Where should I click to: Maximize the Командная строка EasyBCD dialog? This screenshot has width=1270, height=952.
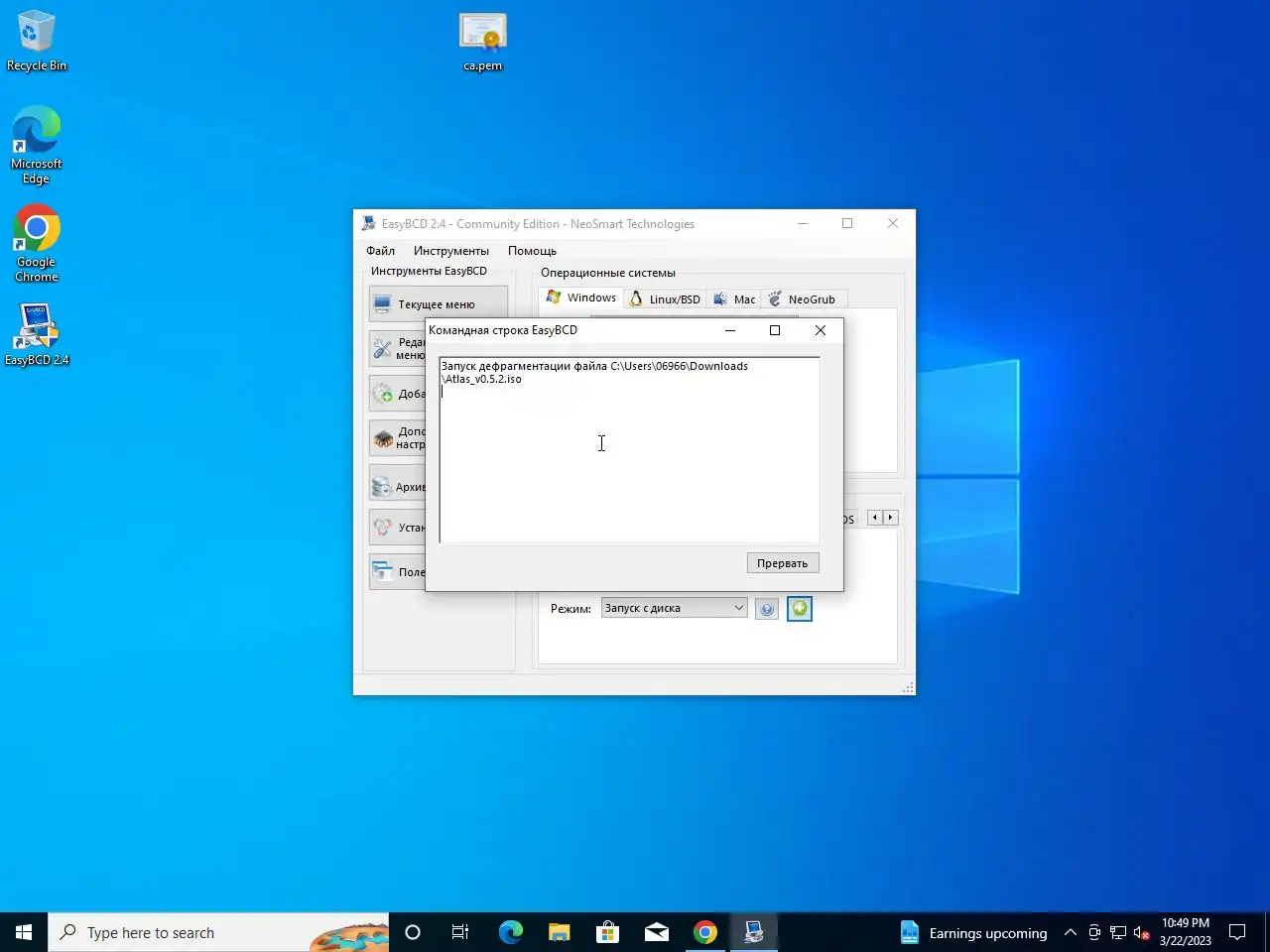click(x=775, y=330)
